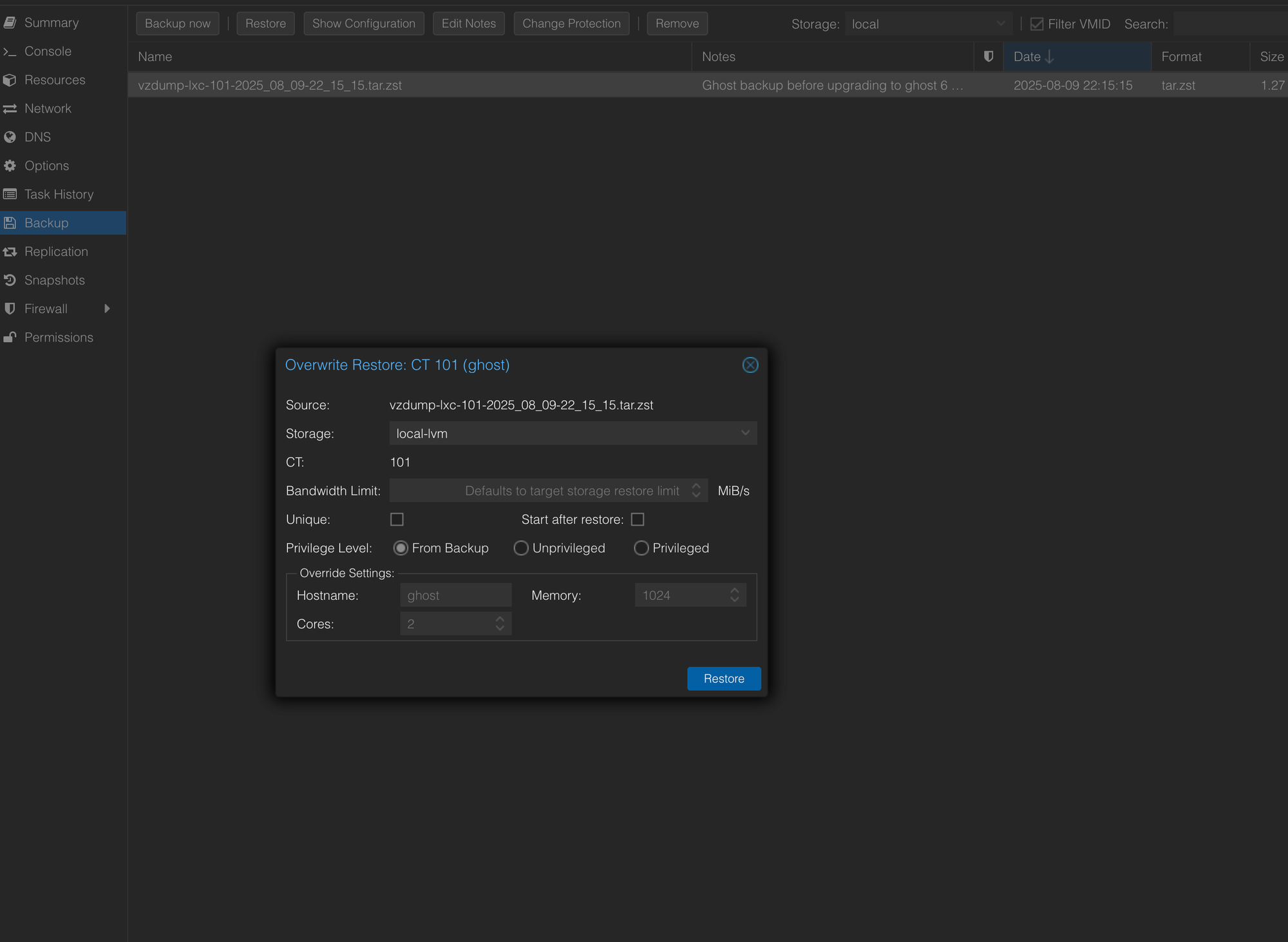Toggle the Filter VMID checkbox

[x=1037, y=24]
